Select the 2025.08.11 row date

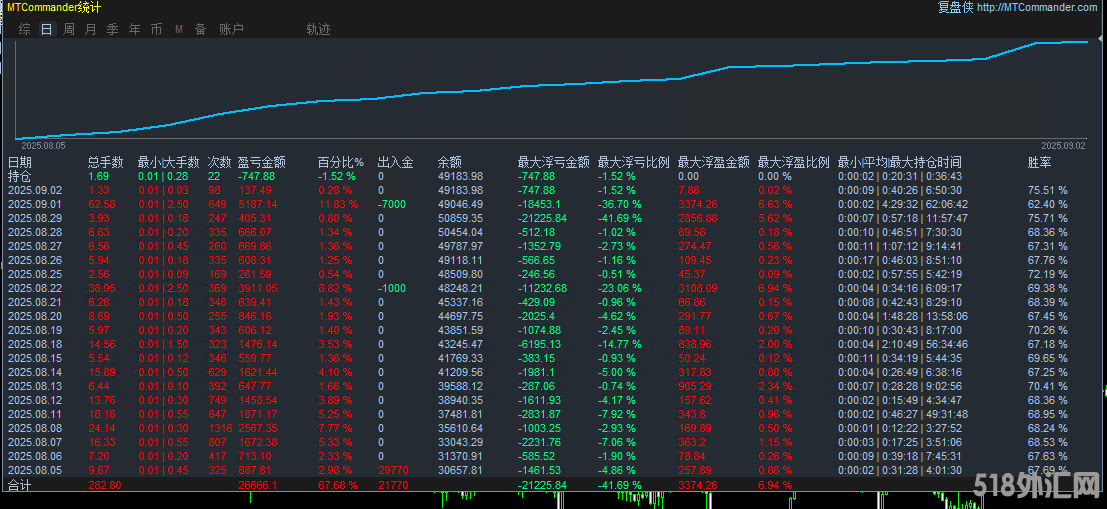pyautogui.click(x=35, y=414)
